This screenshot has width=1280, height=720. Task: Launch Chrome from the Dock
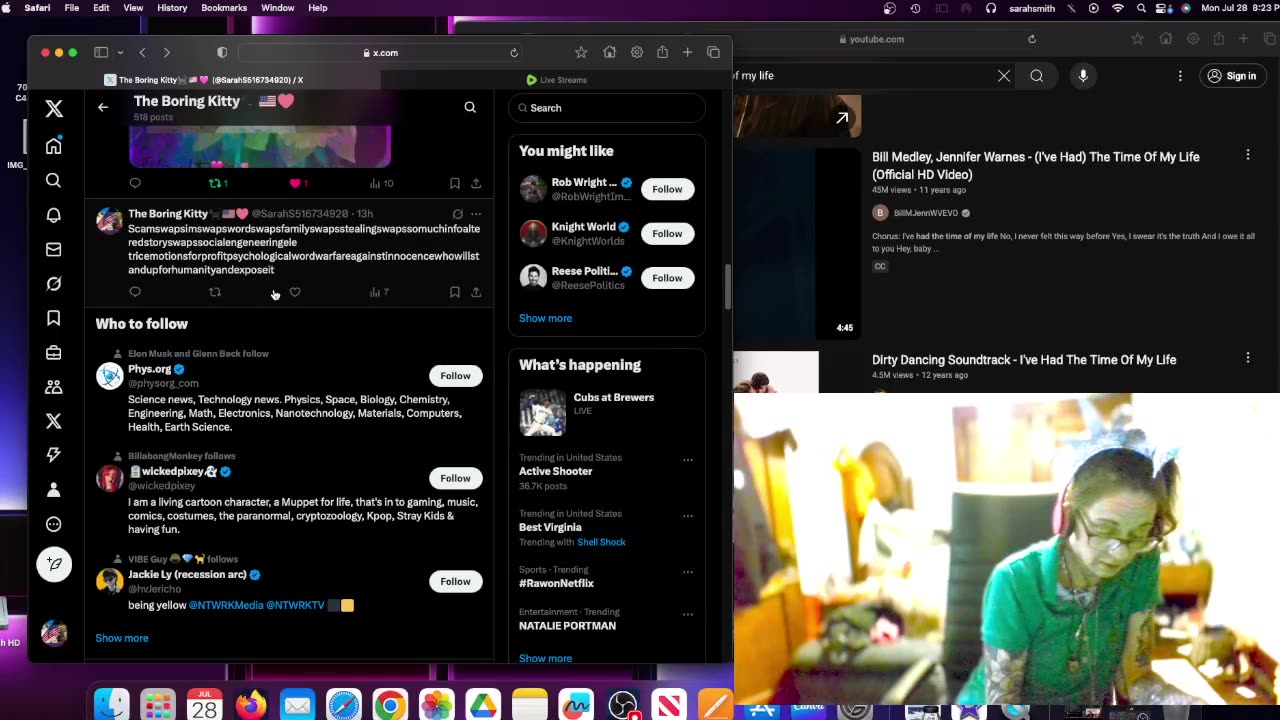390,705
